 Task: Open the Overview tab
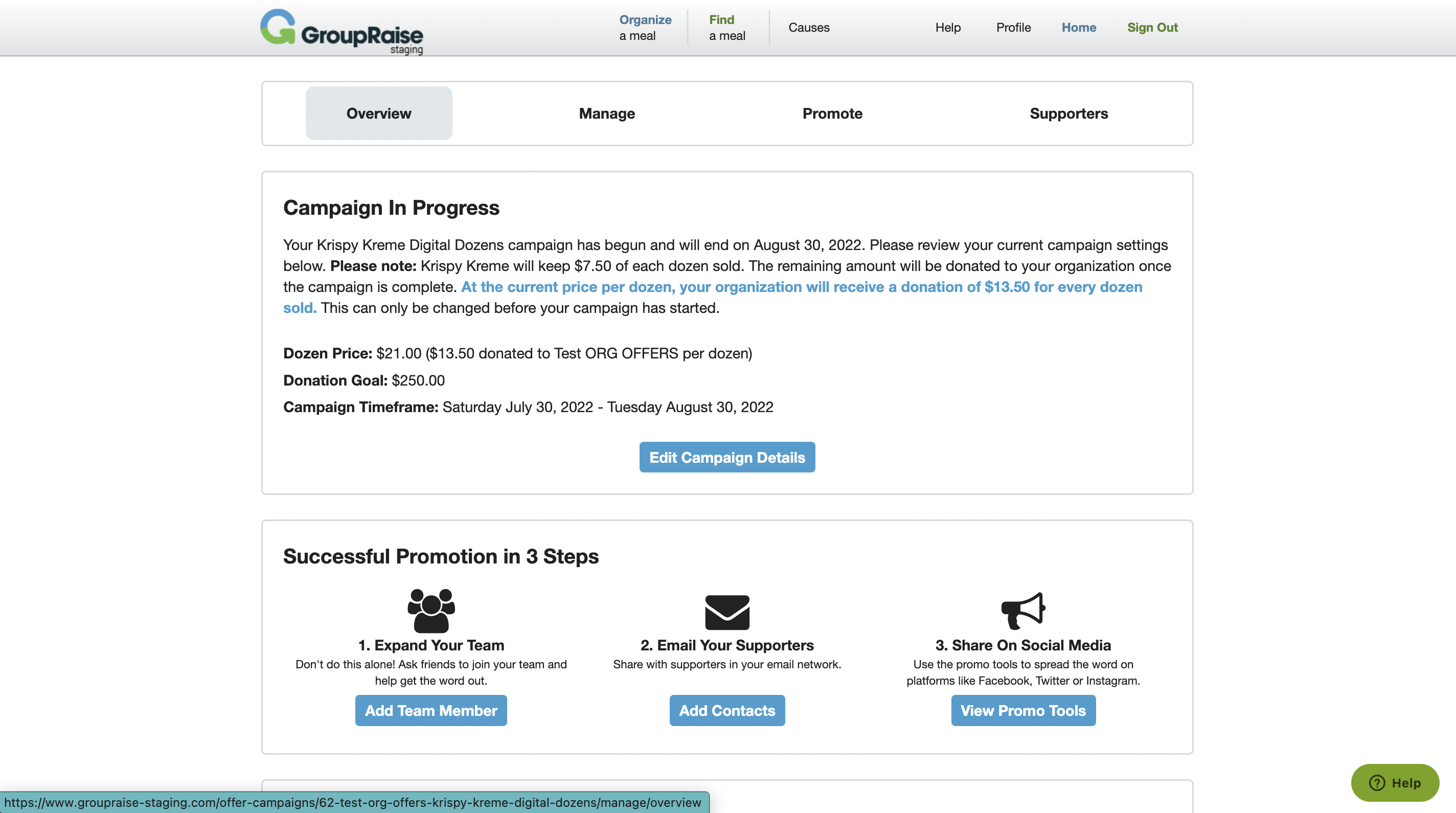379,113
